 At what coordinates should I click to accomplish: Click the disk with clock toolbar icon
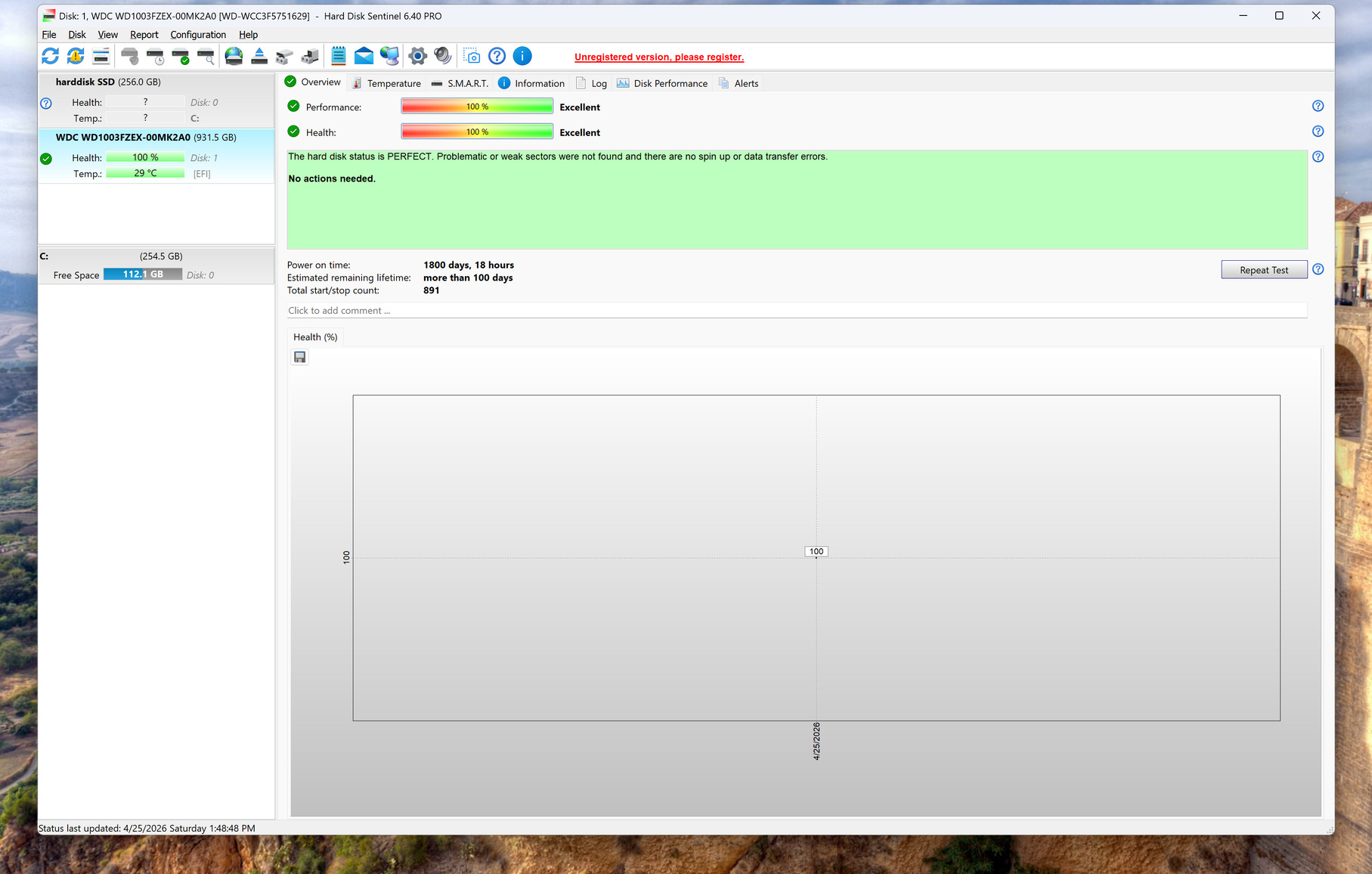pyautogui.click(x=155, y=56)
